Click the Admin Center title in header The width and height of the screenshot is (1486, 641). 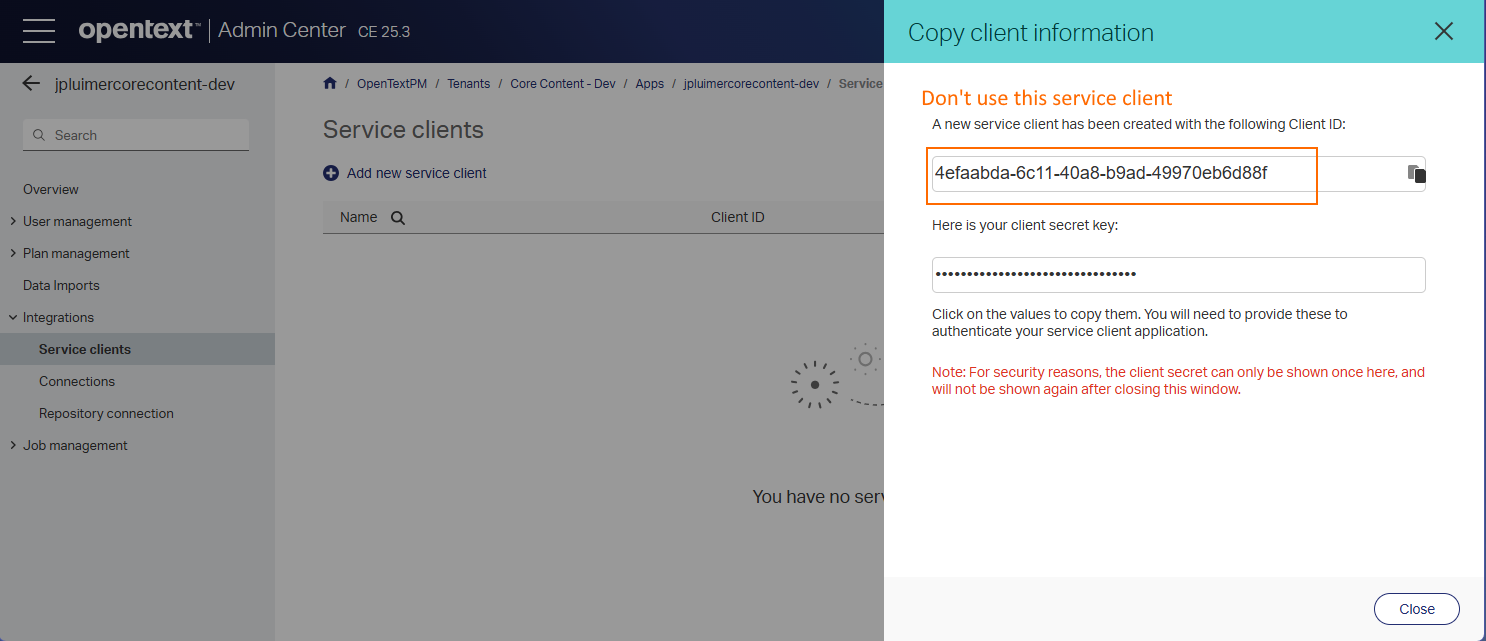[x=282, y=31]
